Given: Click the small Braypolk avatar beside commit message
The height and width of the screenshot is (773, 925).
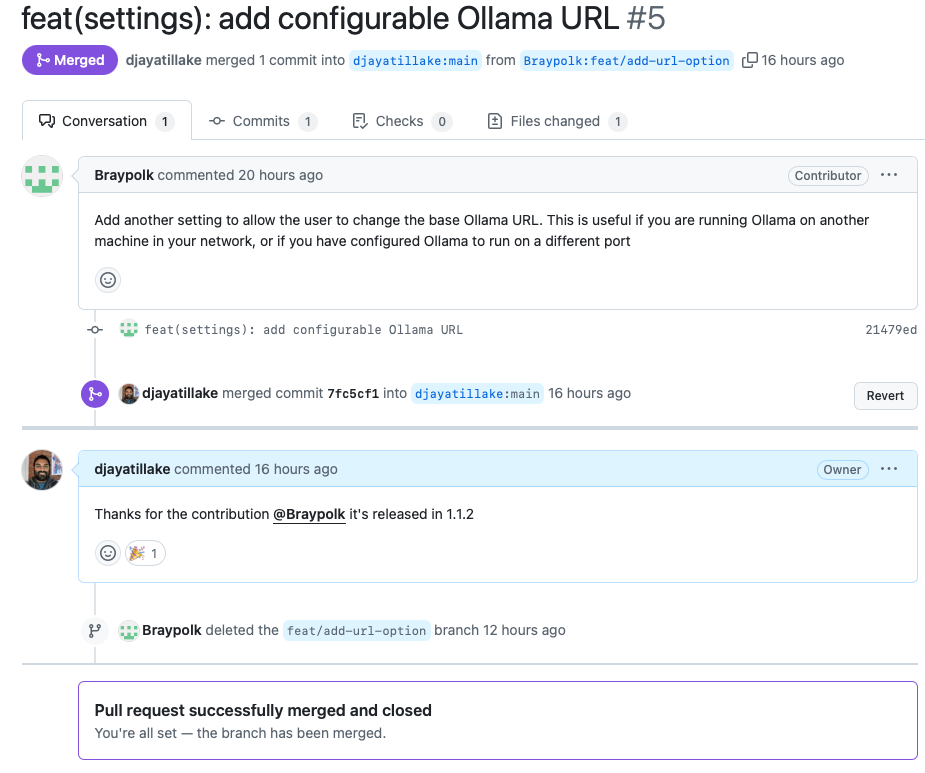Looking at the screenshot, I should click(129, 329).
